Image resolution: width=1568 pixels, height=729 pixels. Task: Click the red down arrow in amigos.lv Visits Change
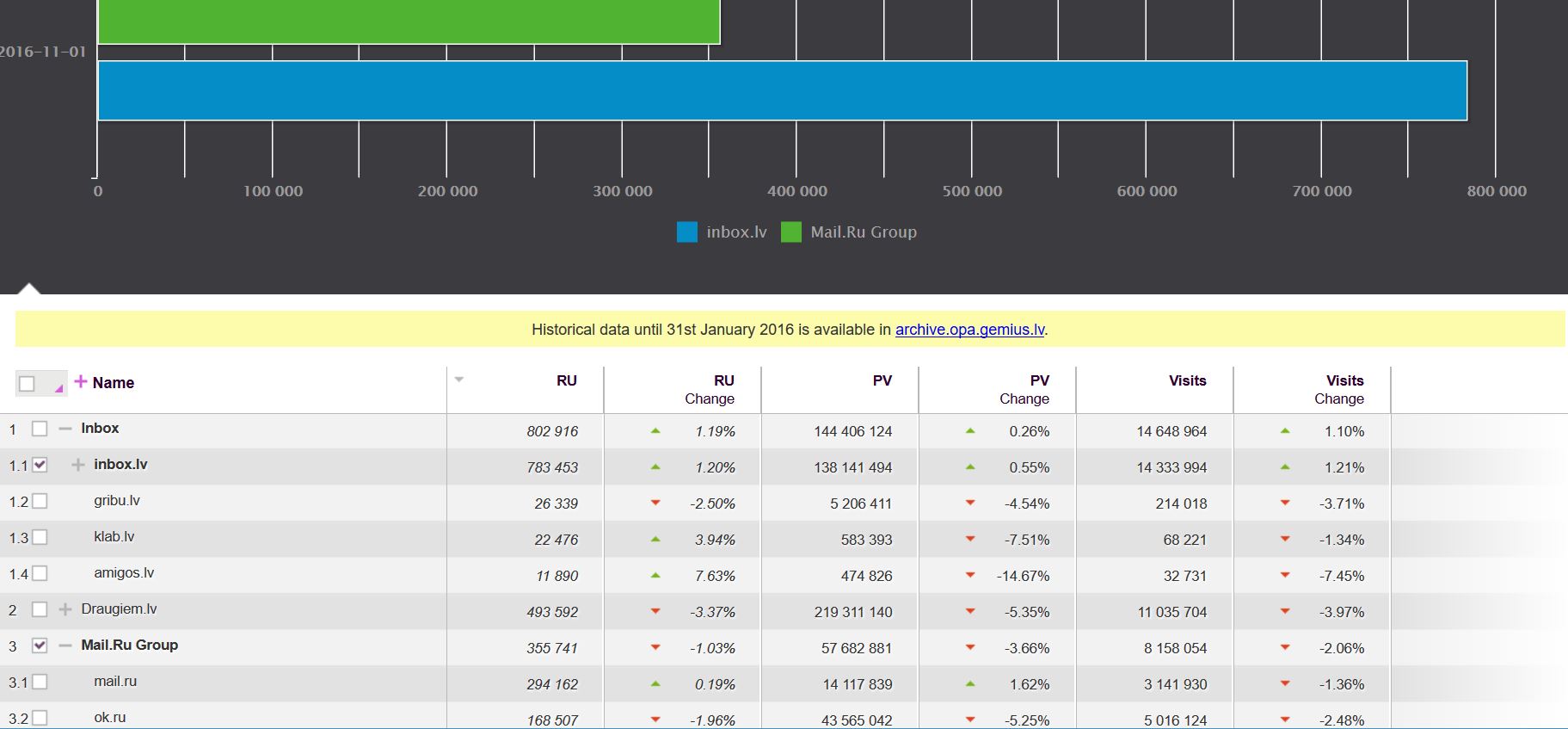1285,575
